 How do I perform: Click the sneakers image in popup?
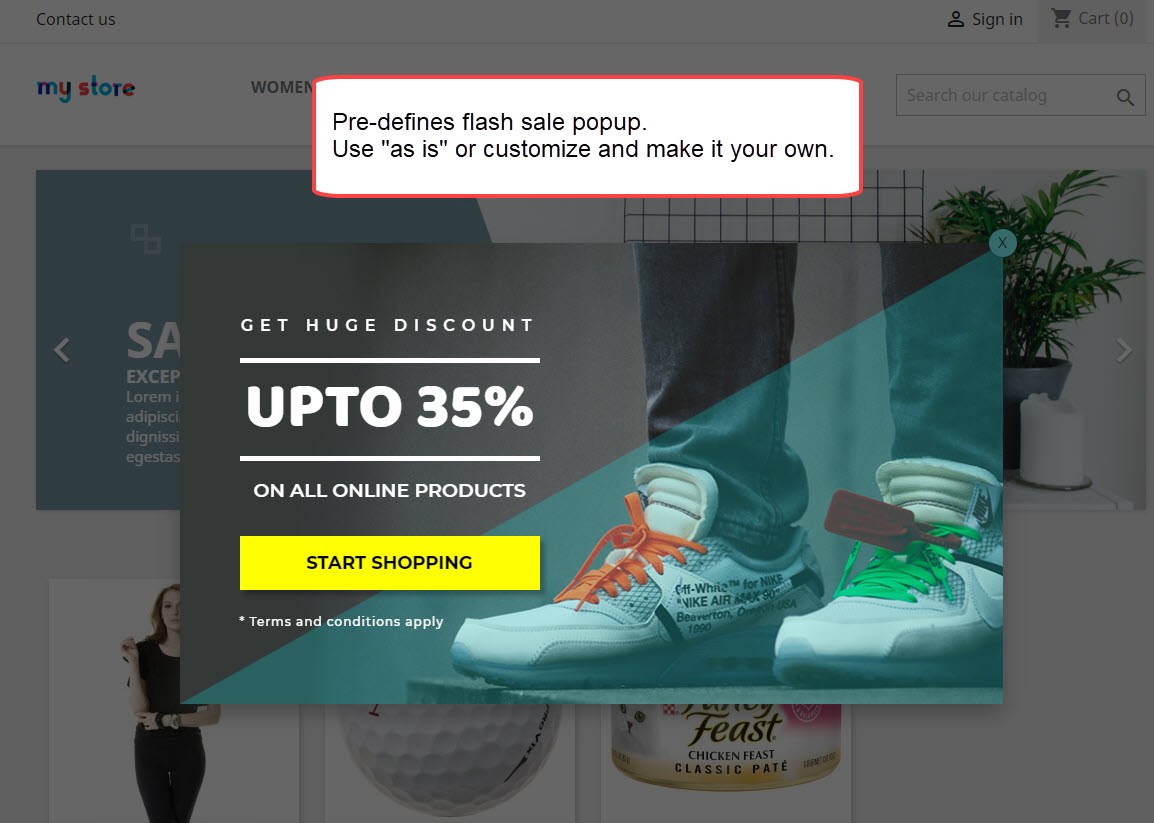(x=736, y=515)
